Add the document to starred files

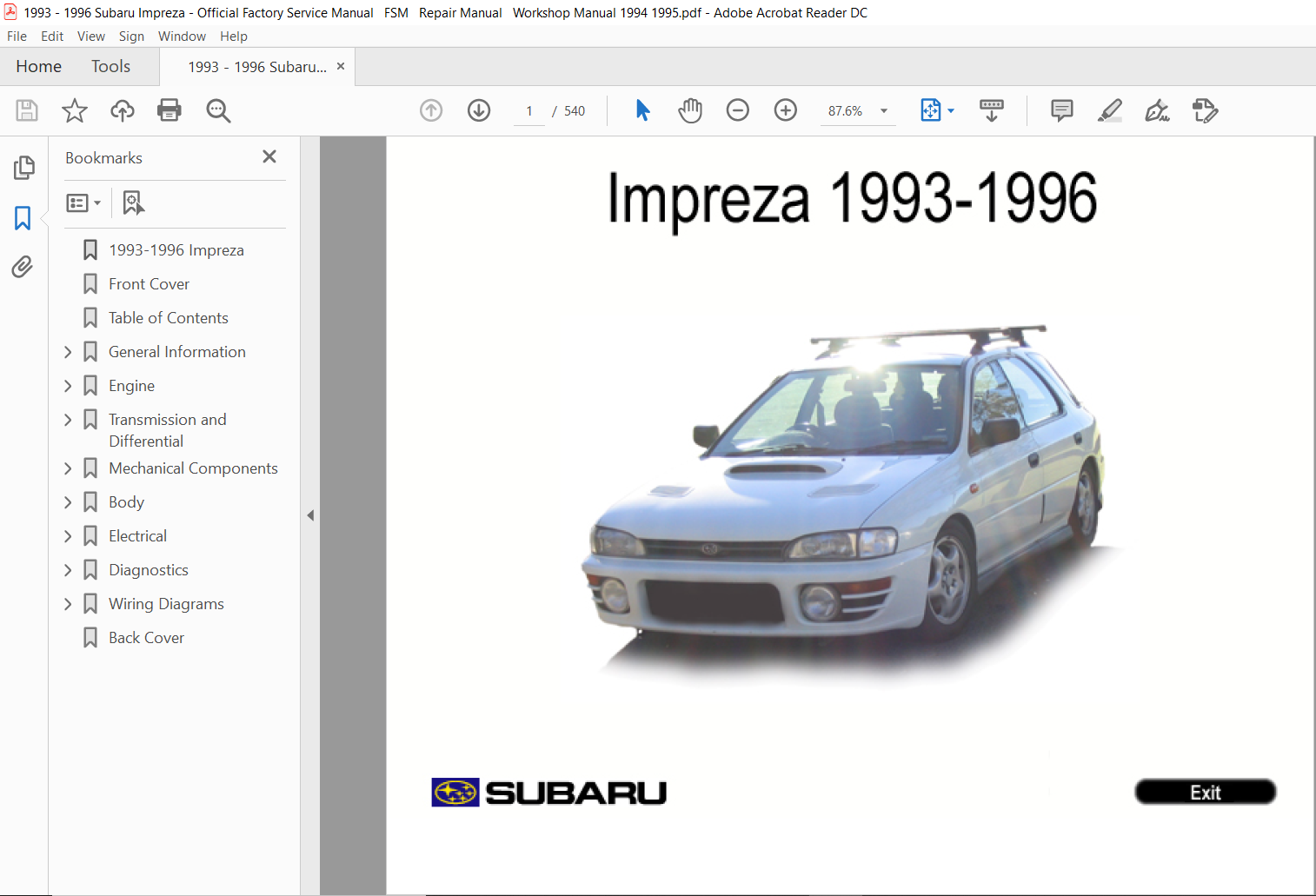pyautogui.click(x=75, y=110)
